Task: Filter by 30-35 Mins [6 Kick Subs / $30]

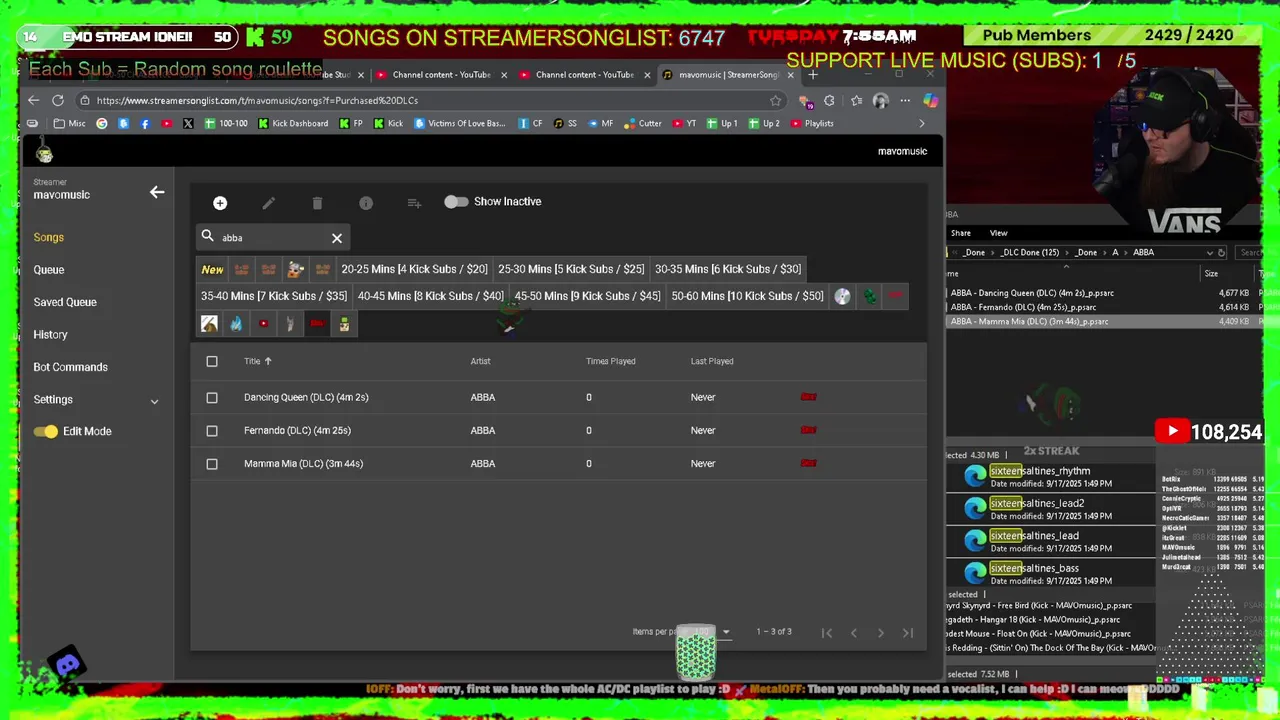Action: pyautogui.click(x=728, y=269)
